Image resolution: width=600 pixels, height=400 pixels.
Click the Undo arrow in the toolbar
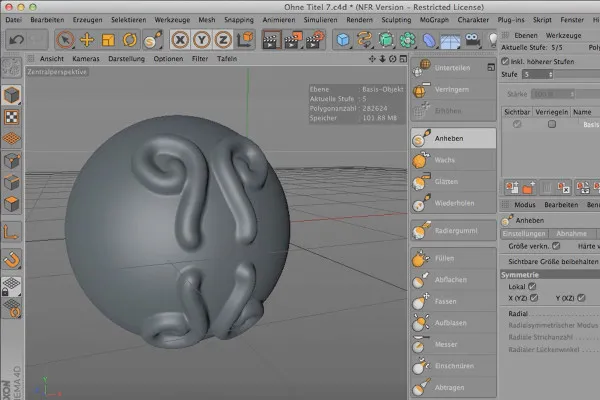(17, 40)
